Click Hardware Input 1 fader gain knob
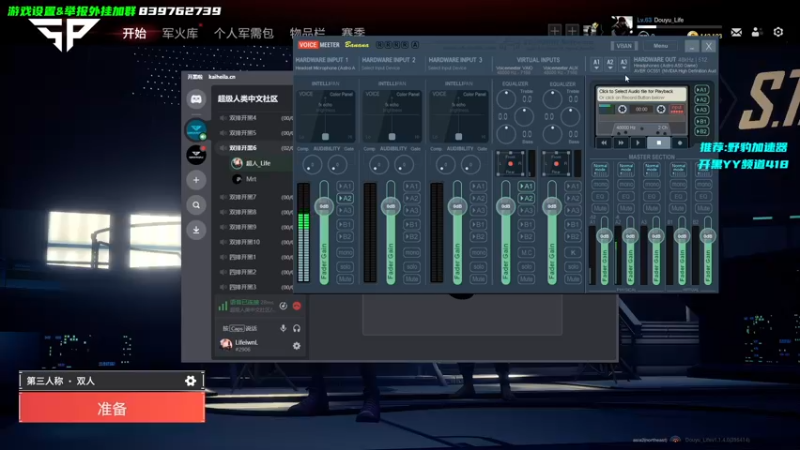Screen dimensions: 800x450 (324, 206)
